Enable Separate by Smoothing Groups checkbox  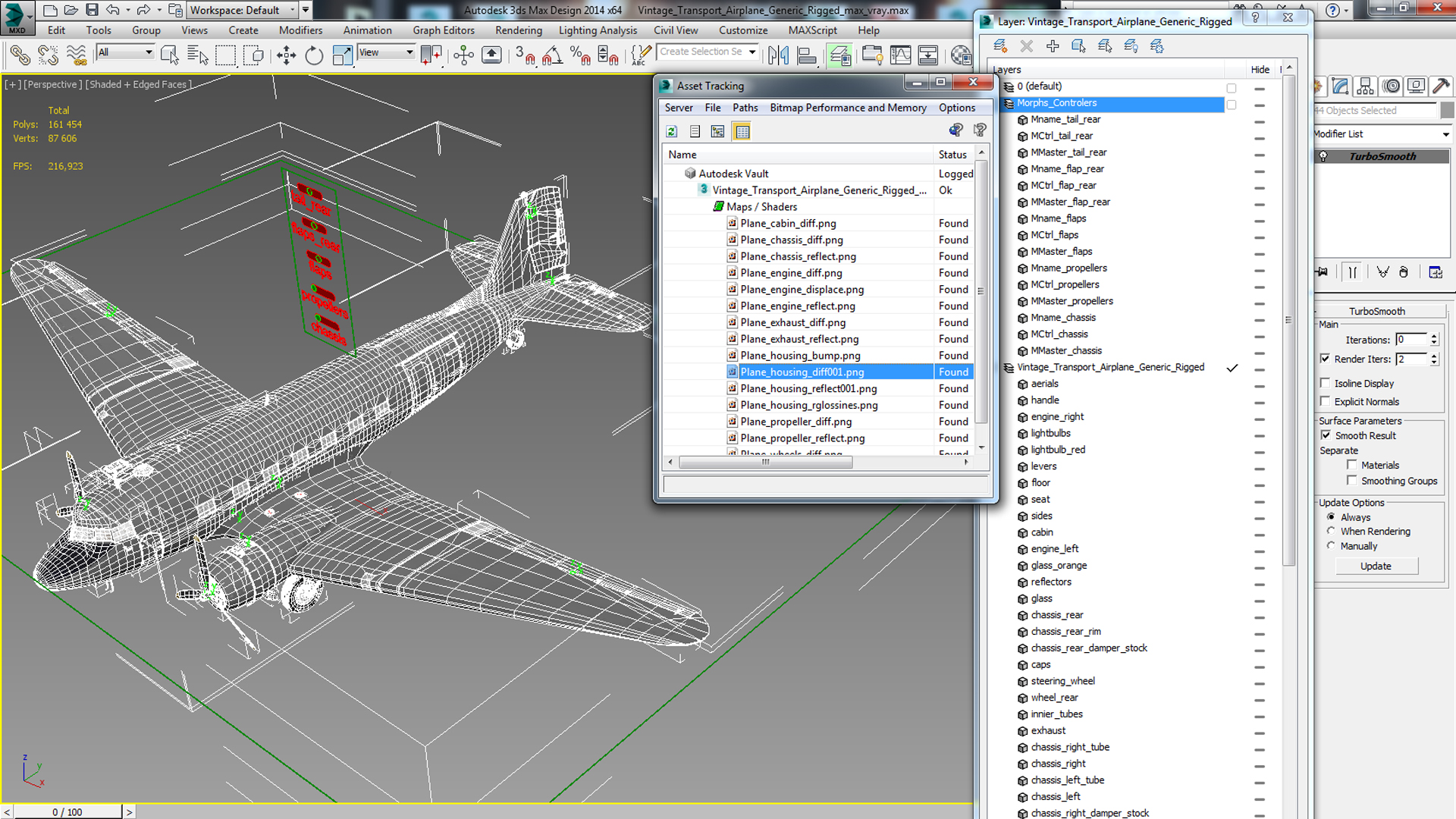[x=1351, y=480]
